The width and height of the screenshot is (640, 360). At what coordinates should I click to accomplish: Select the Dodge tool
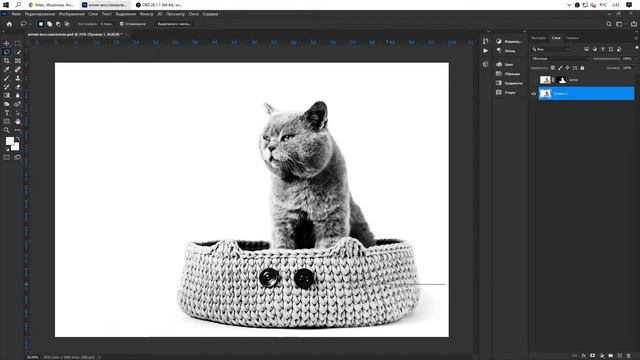point(7,104)
